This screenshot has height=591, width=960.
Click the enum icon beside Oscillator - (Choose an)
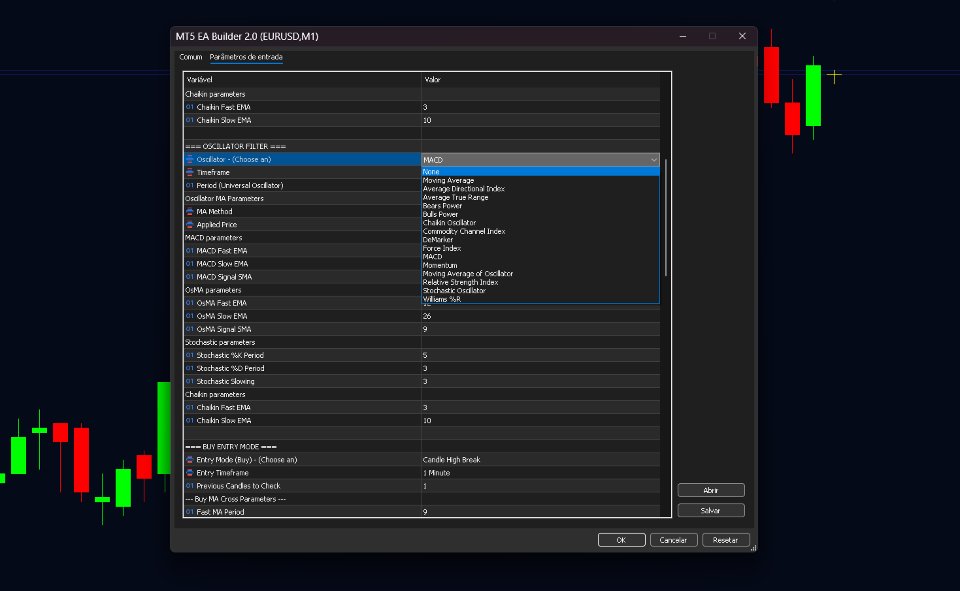tap(190, 159)
